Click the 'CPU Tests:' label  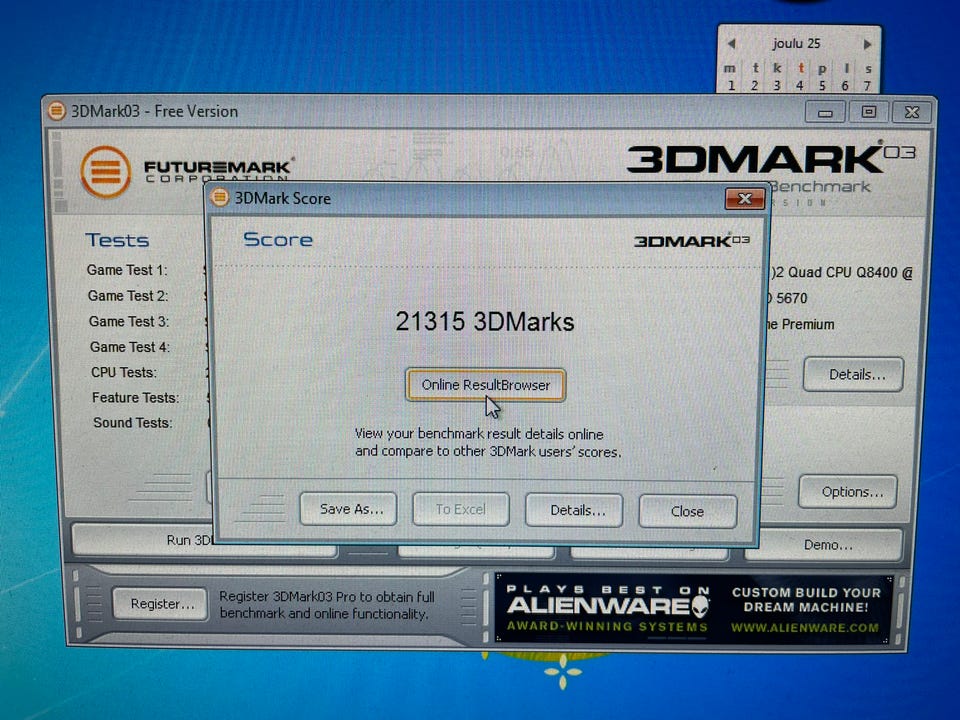124,372
